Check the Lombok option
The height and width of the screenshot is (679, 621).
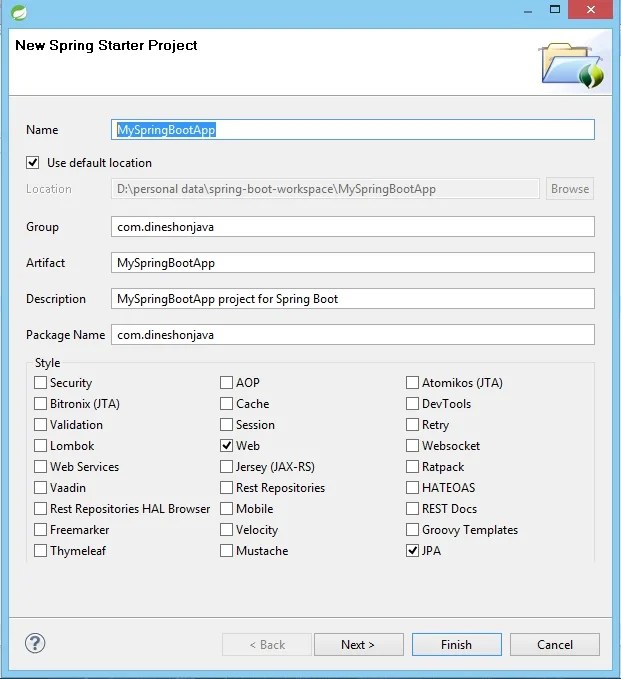(40, 446)
